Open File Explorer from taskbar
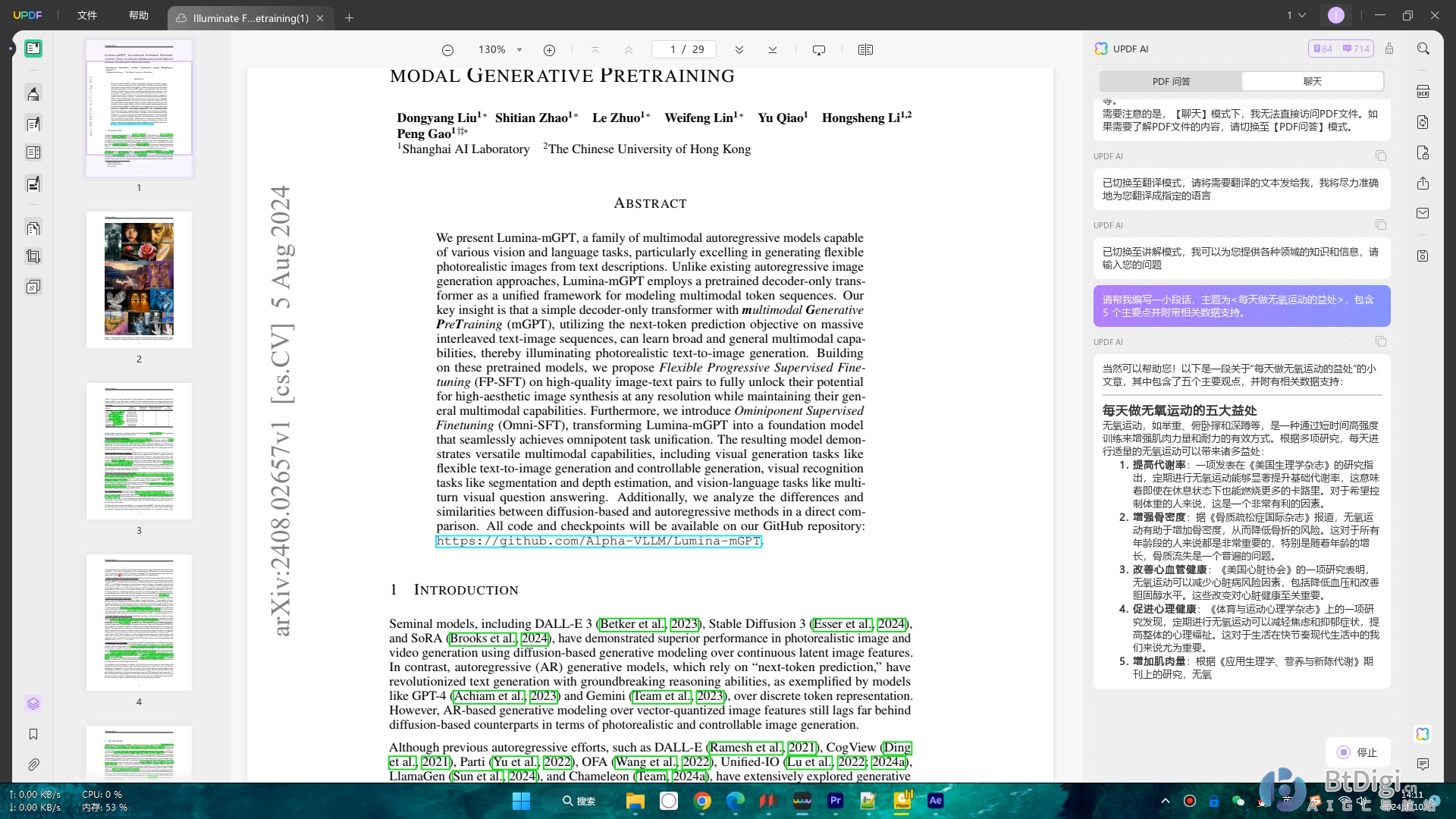 [635, 801]
